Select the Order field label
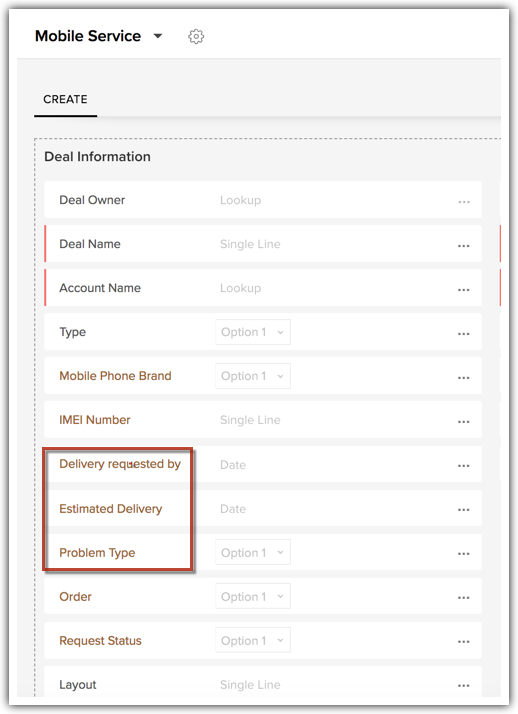Viewport: 518px width, 714px height. click(75, 597)
